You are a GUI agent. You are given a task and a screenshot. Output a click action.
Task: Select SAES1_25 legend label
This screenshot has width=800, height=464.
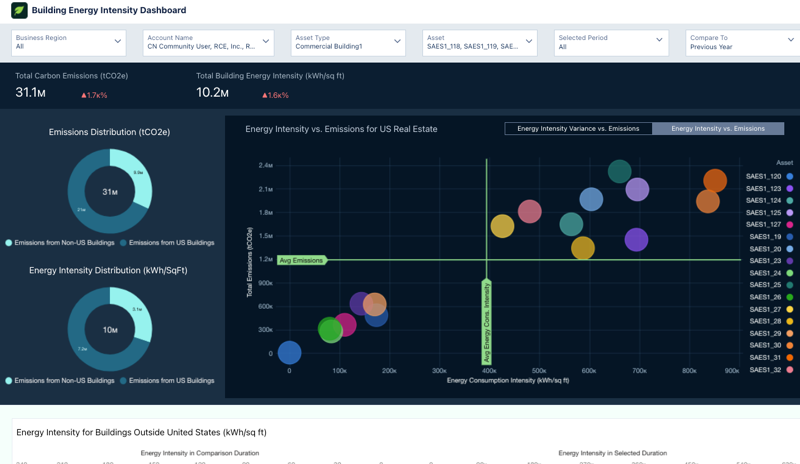tap(765, 285)
